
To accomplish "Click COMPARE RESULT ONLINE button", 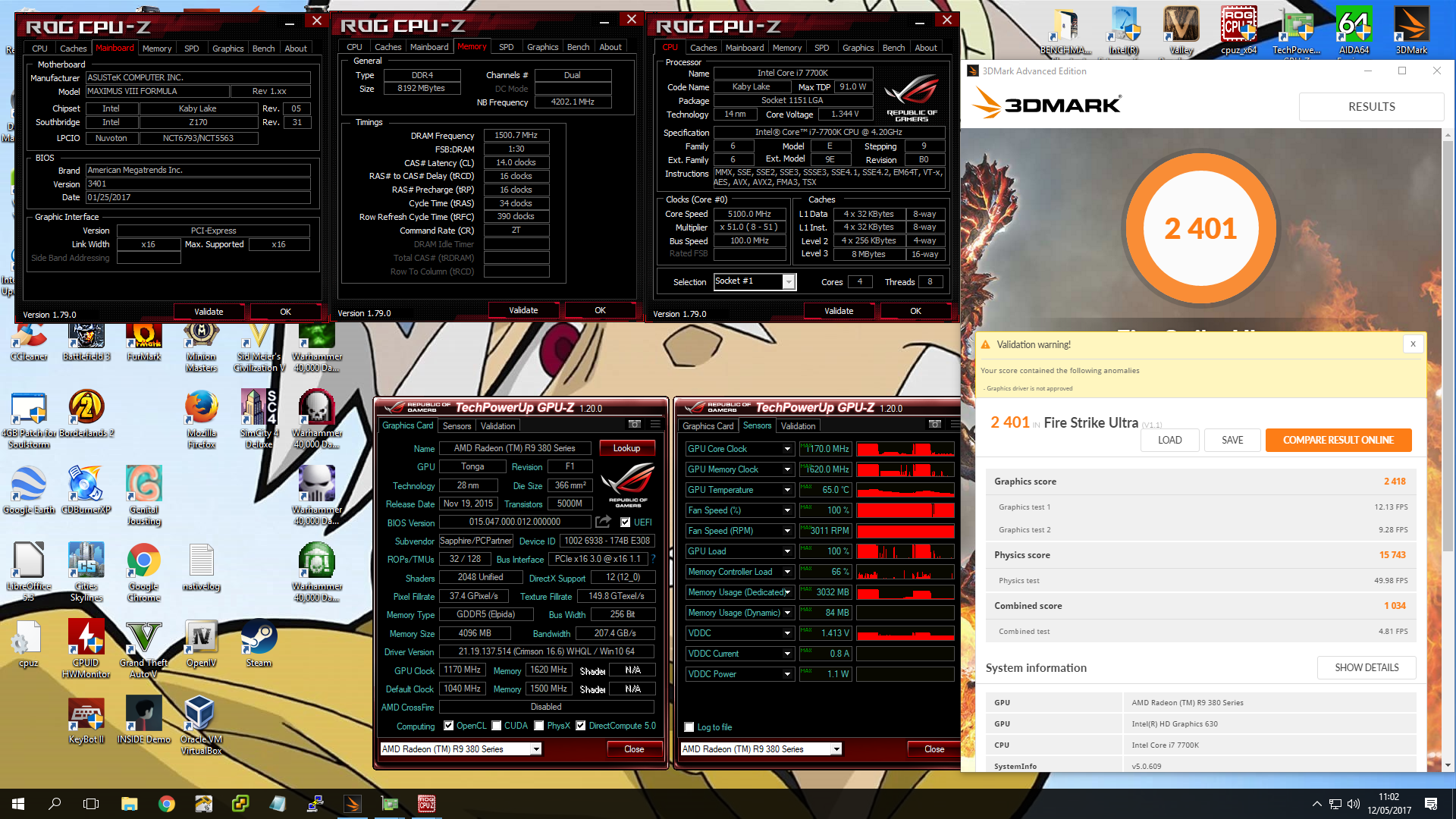I will (x=1338, y=440).
